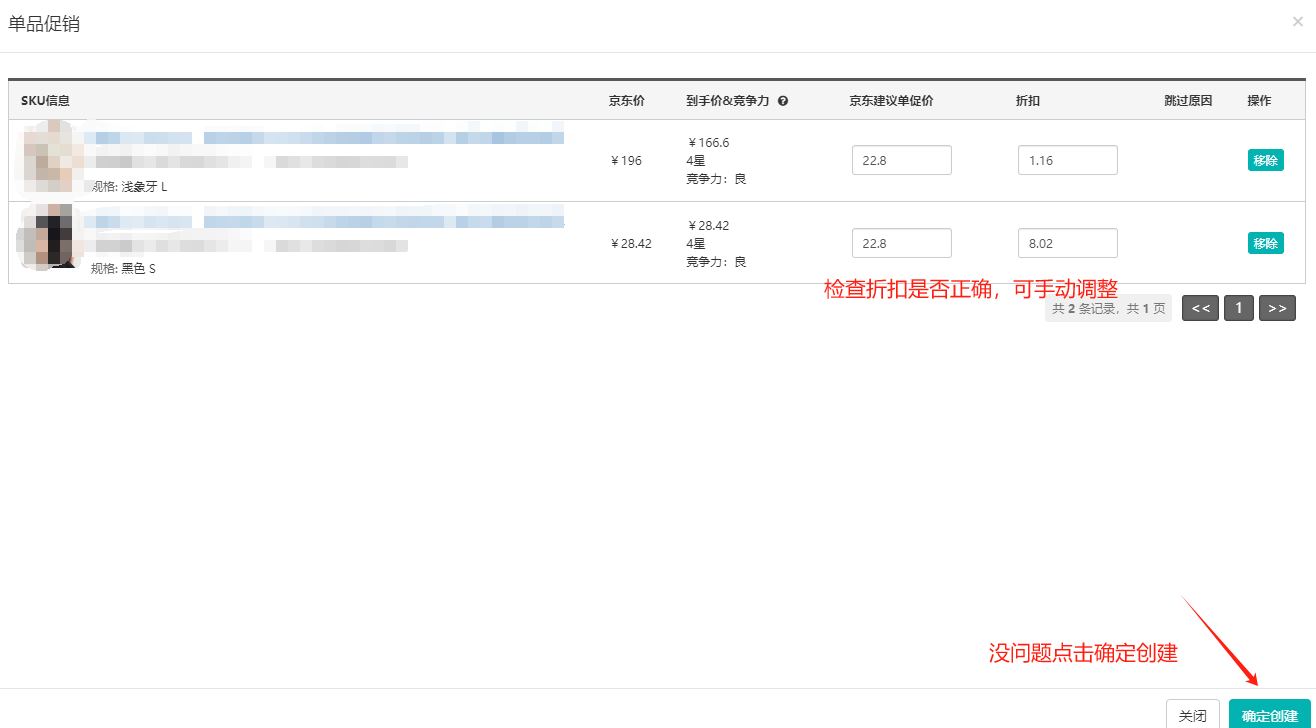Focus the 京东建议单促价 field for 浅象牙 L
This screenshot has height=728, width=1316.
(901, 160)
